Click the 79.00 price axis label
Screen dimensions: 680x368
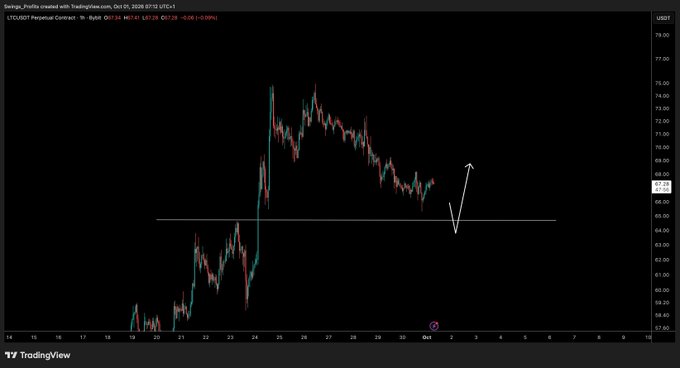(x=662, y=35)
